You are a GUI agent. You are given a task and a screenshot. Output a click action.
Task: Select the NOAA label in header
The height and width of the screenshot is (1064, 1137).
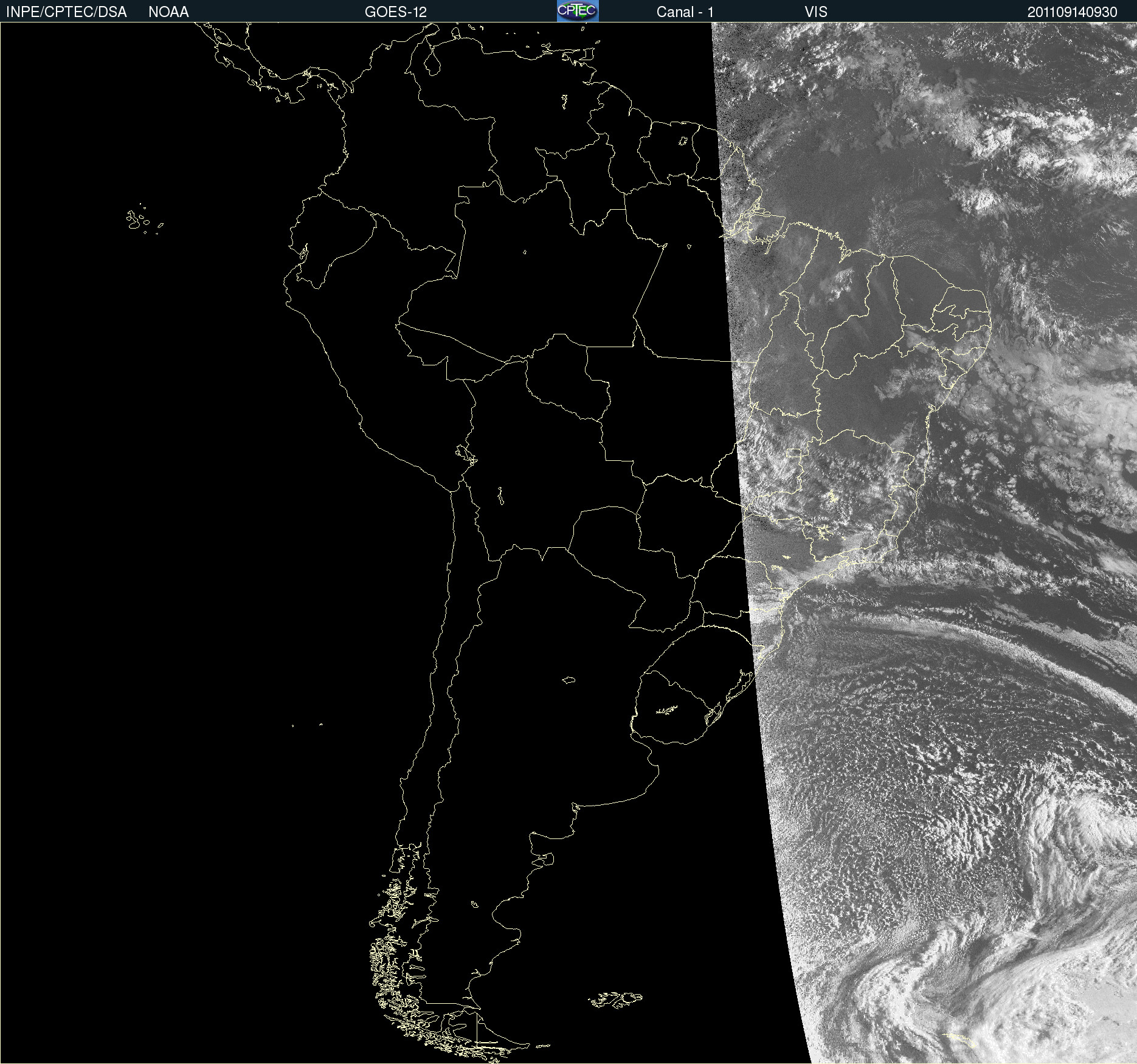pos(168,12)
